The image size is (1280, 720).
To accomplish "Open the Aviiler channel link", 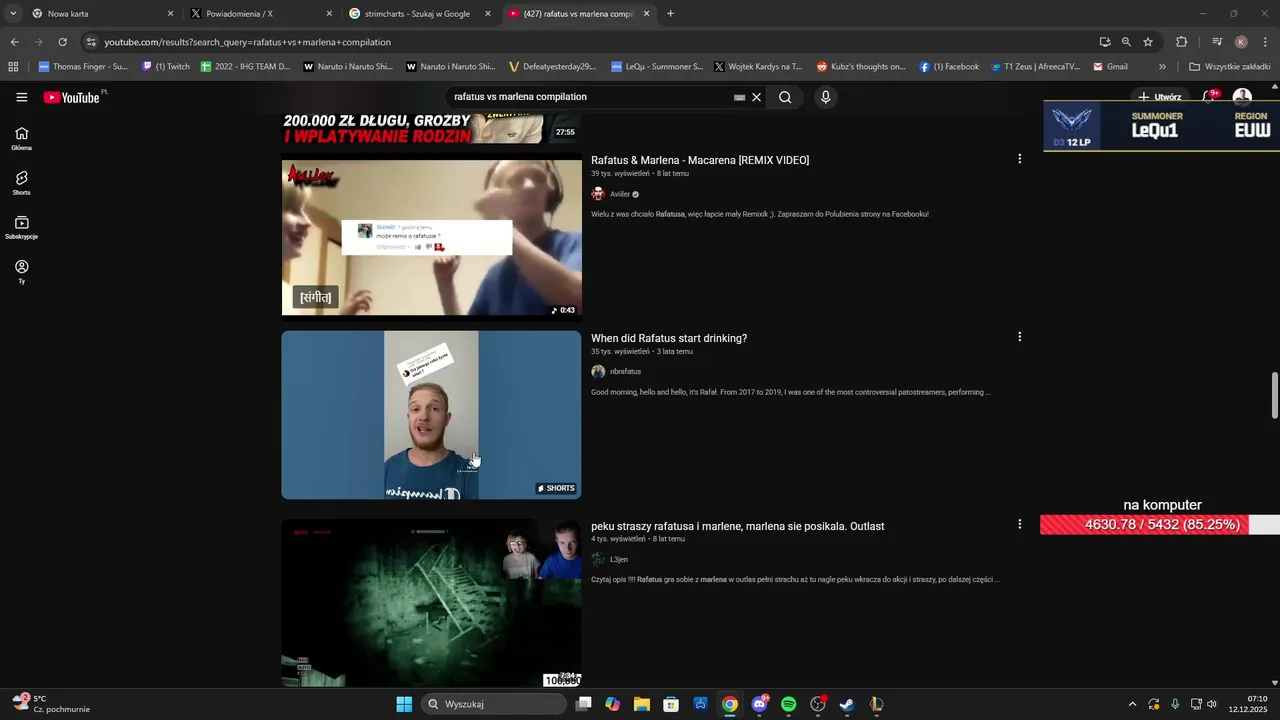I will tap(620, 194).
